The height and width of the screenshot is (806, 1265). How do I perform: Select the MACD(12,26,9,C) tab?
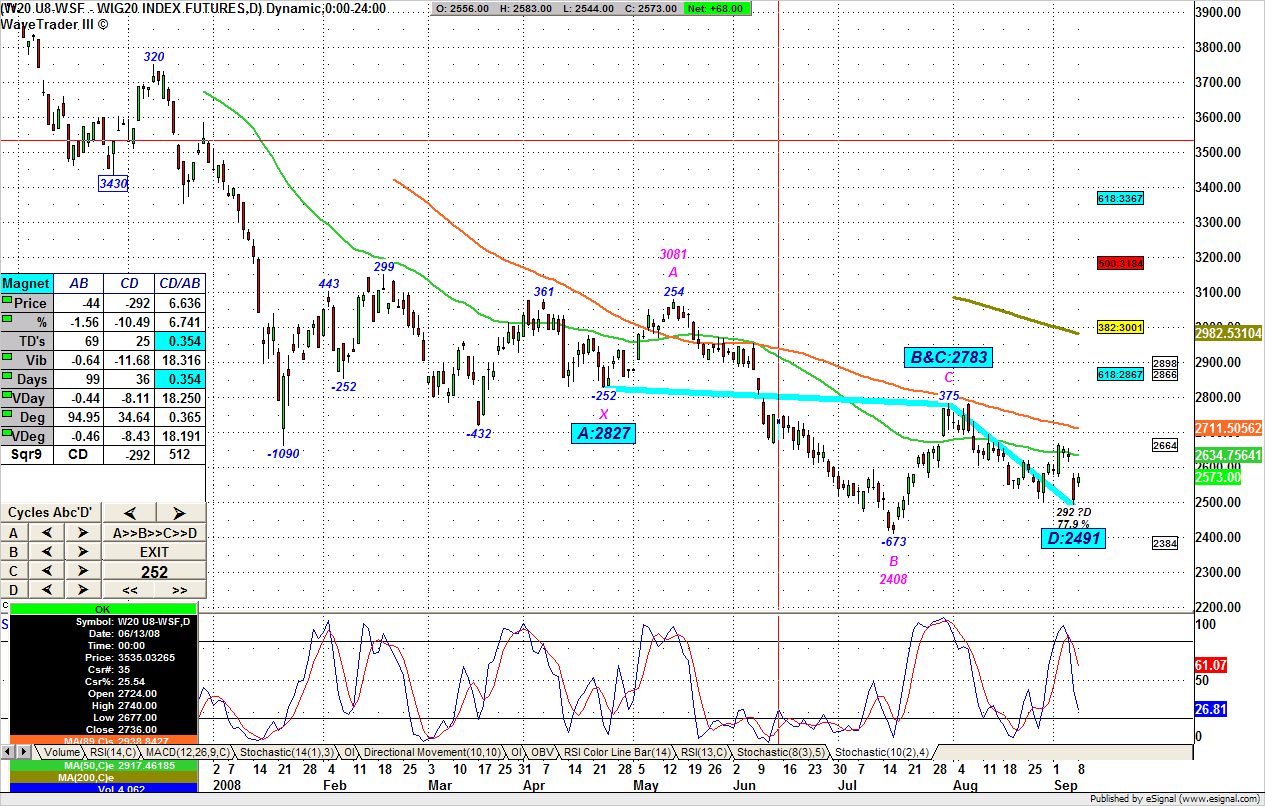(188, 752)
